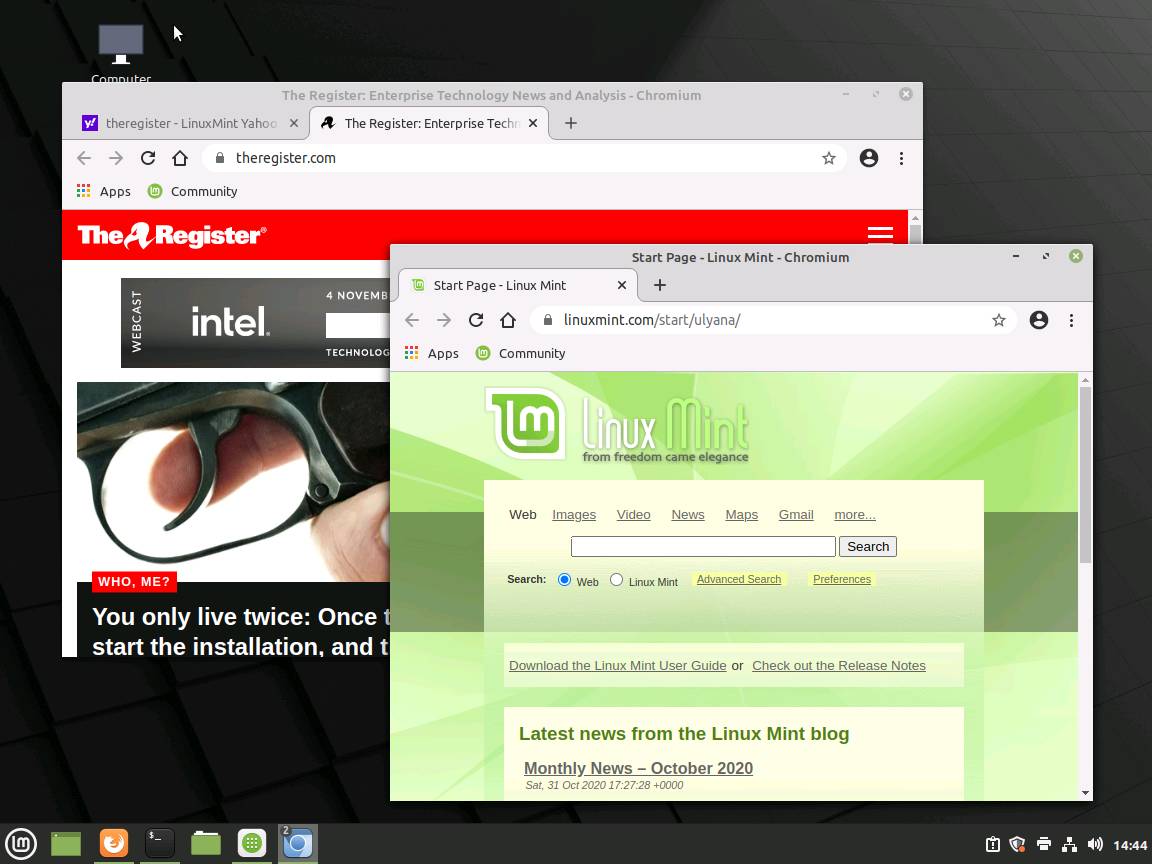Viewport: 1152px width, 864px height.
Task: Close The Register: Enterprise Tech tab
Action: 533,123
